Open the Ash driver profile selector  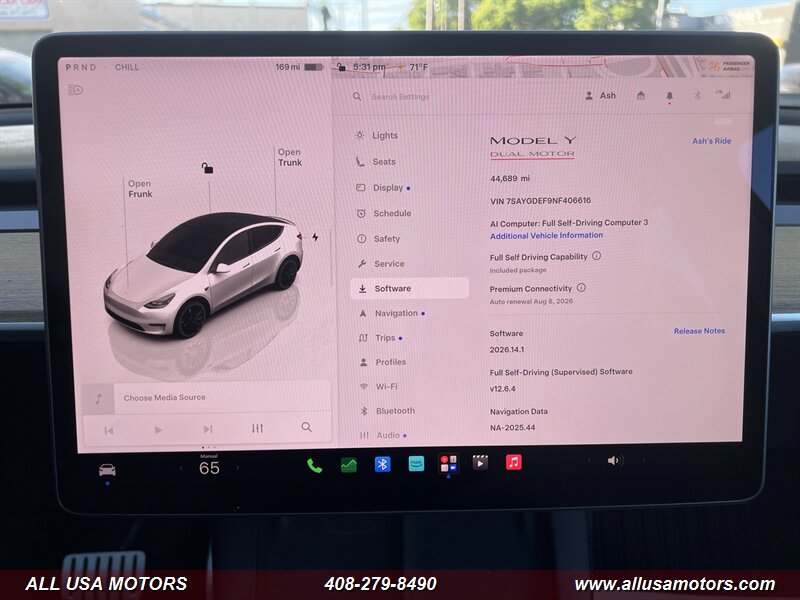[600, 96]
